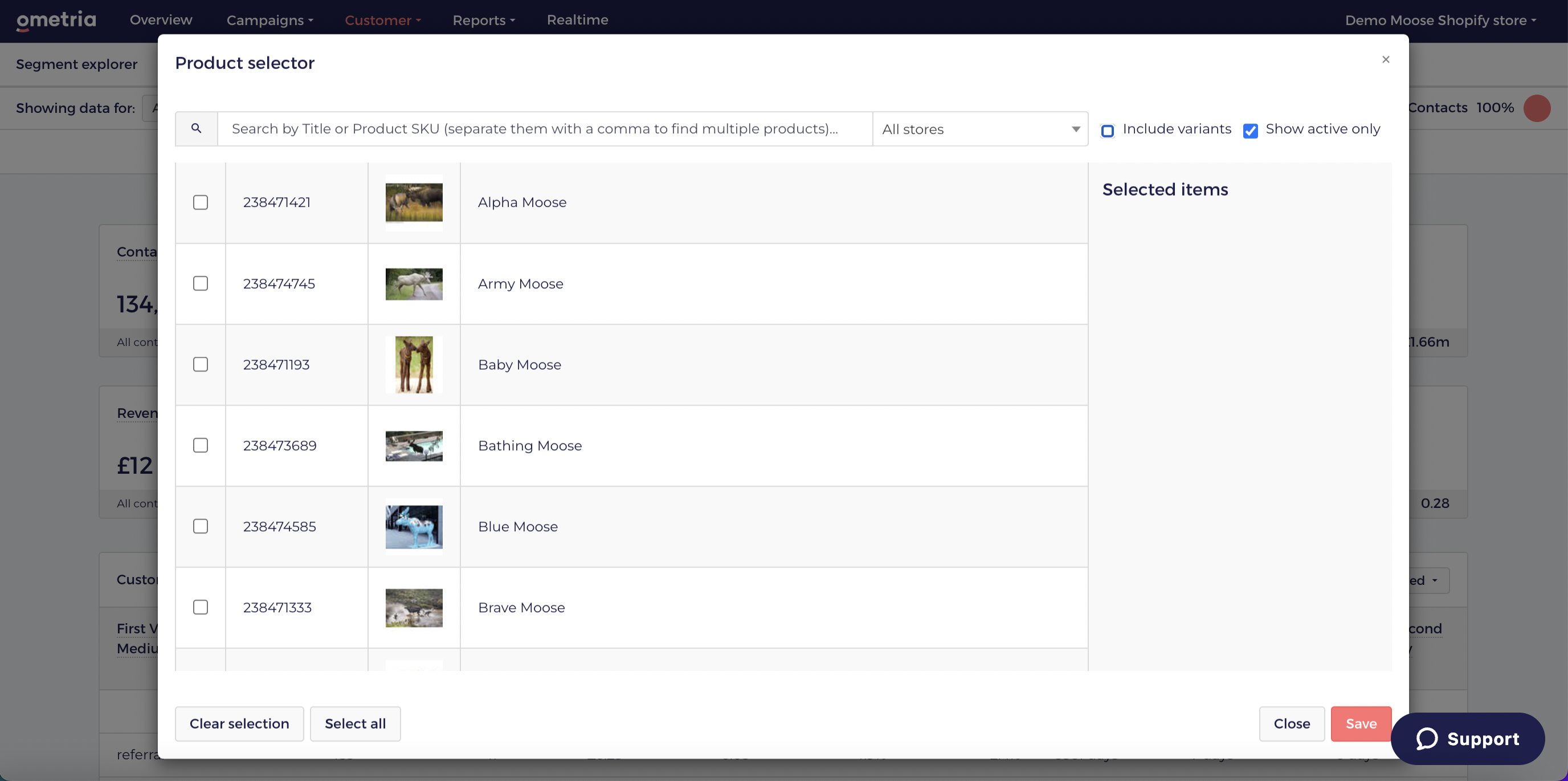Click the Close button
Screen dimensions: 1568x781
click(1292, 724)
